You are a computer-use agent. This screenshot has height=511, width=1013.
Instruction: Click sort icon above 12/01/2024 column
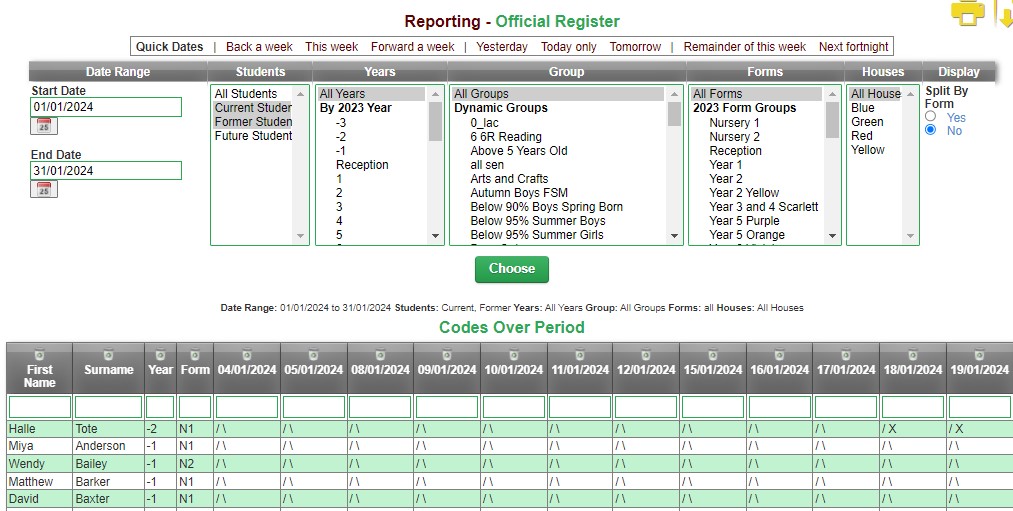click(646, 355)
